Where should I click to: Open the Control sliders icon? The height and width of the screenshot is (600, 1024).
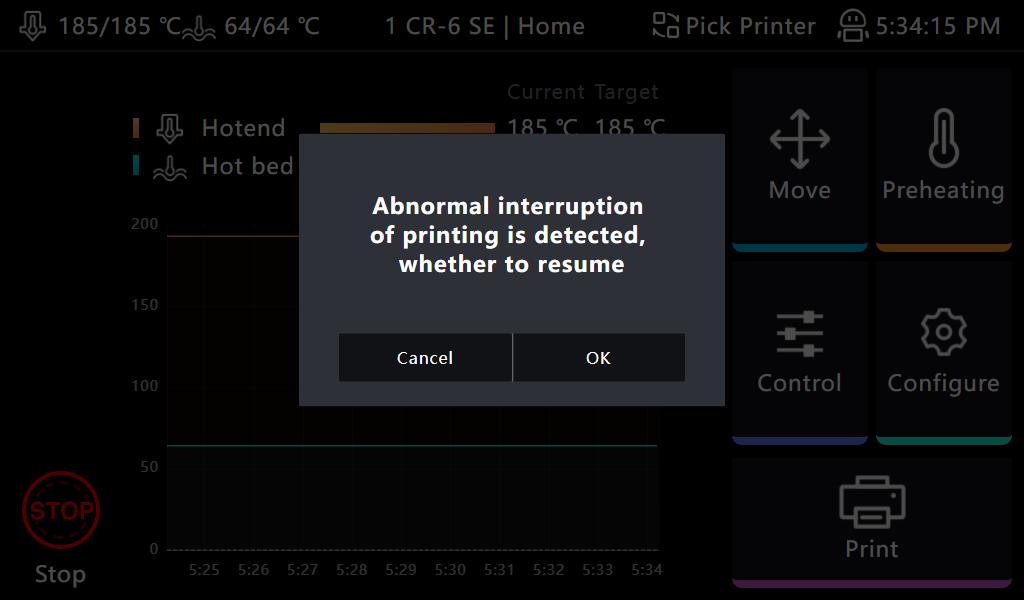pos(799,333)
